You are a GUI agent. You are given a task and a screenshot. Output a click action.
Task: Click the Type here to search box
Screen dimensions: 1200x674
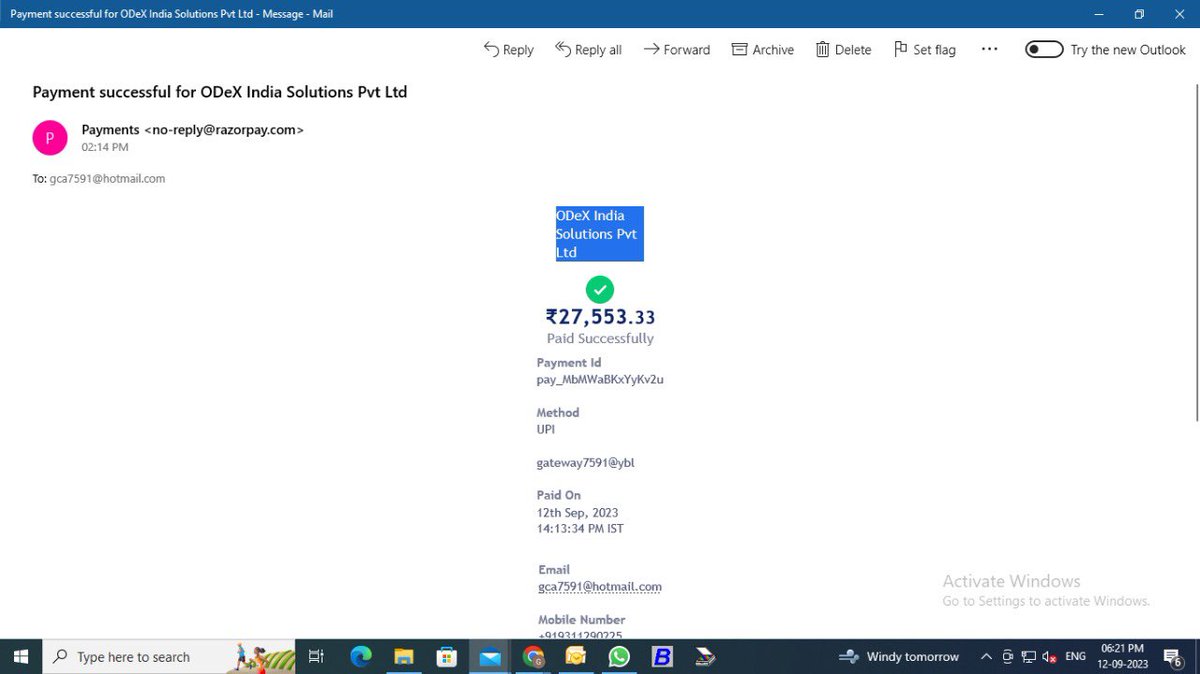tap(168, 657)
